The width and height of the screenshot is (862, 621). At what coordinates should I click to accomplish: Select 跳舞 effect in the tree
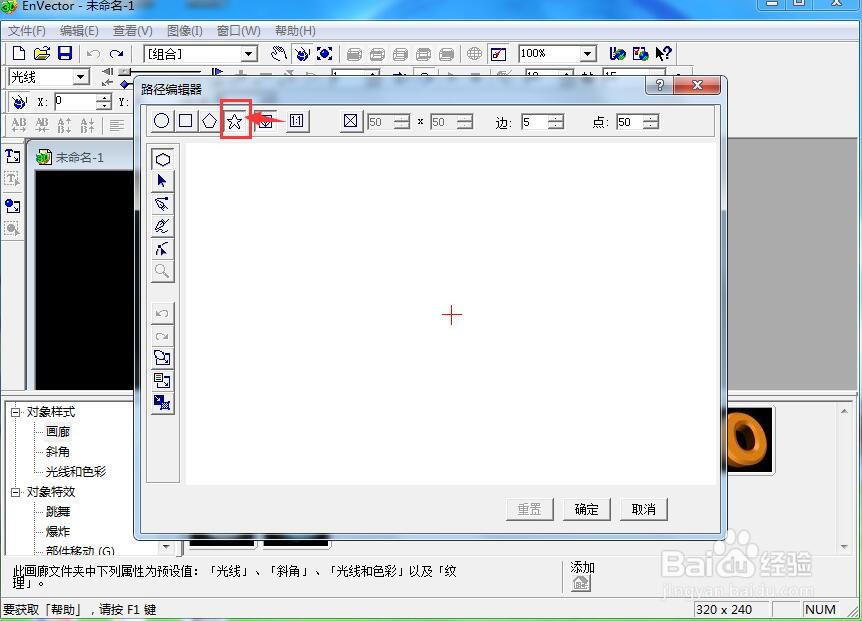point(58,512)
